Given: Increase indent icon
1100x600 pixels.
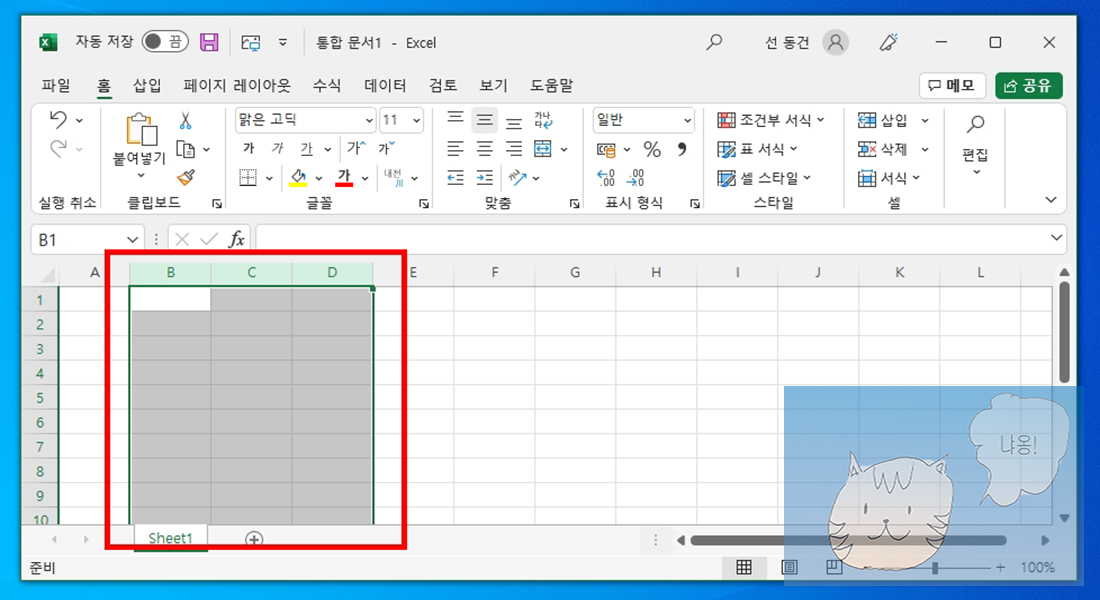Looking at the screenshot, I should pos(485,178).
